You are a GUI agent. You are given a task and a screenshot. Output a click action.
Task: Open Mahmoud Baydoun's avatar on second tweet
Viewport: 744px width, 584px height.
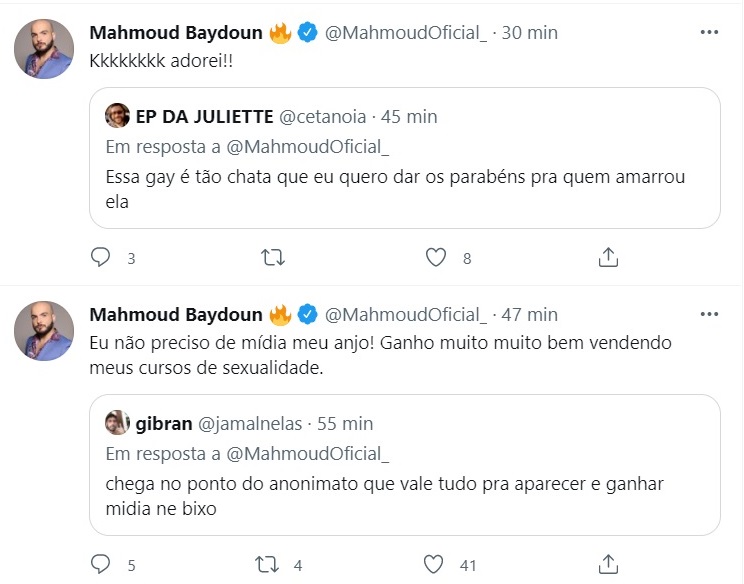(x=44, y=330)
